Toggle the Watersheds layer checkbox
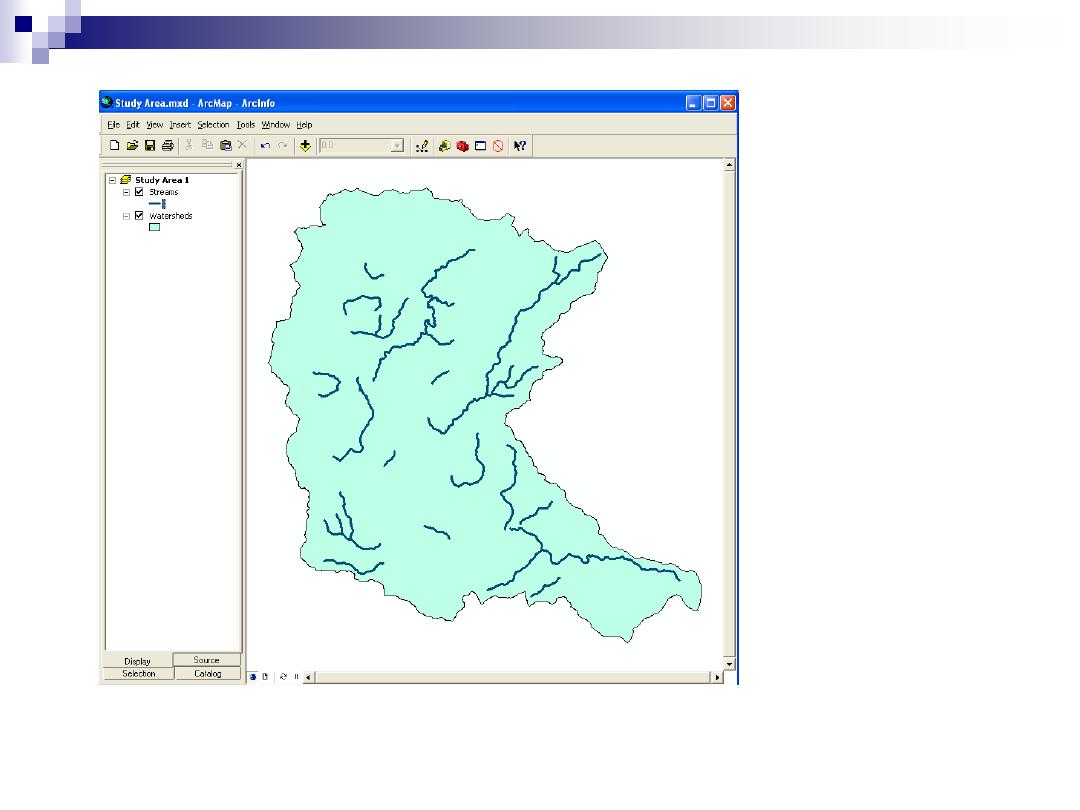Image resolution: width=1080 pixels, height=810 pixels. (139, 216)
